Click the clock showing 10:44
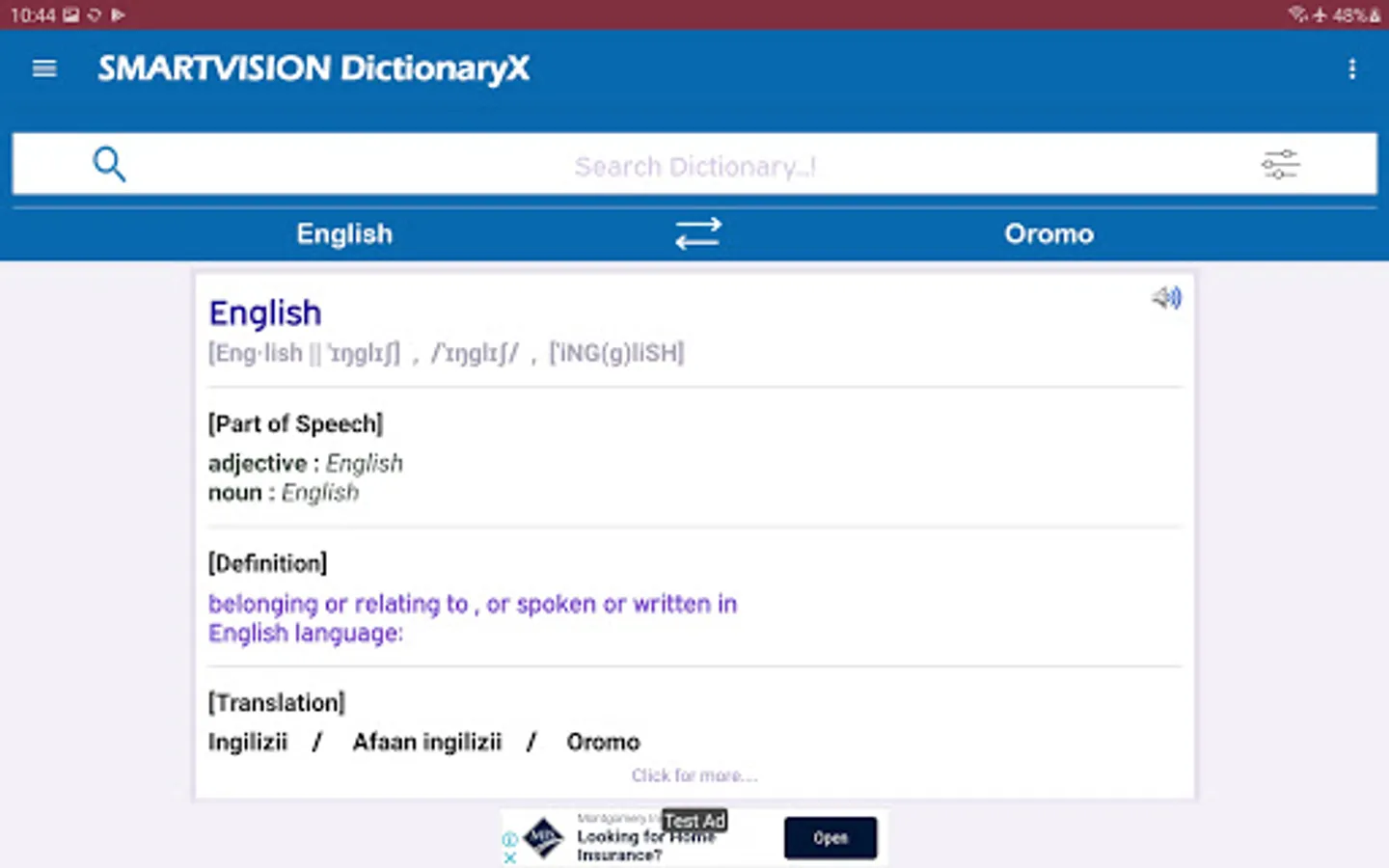1389x868 pixels. coord(33,15)
